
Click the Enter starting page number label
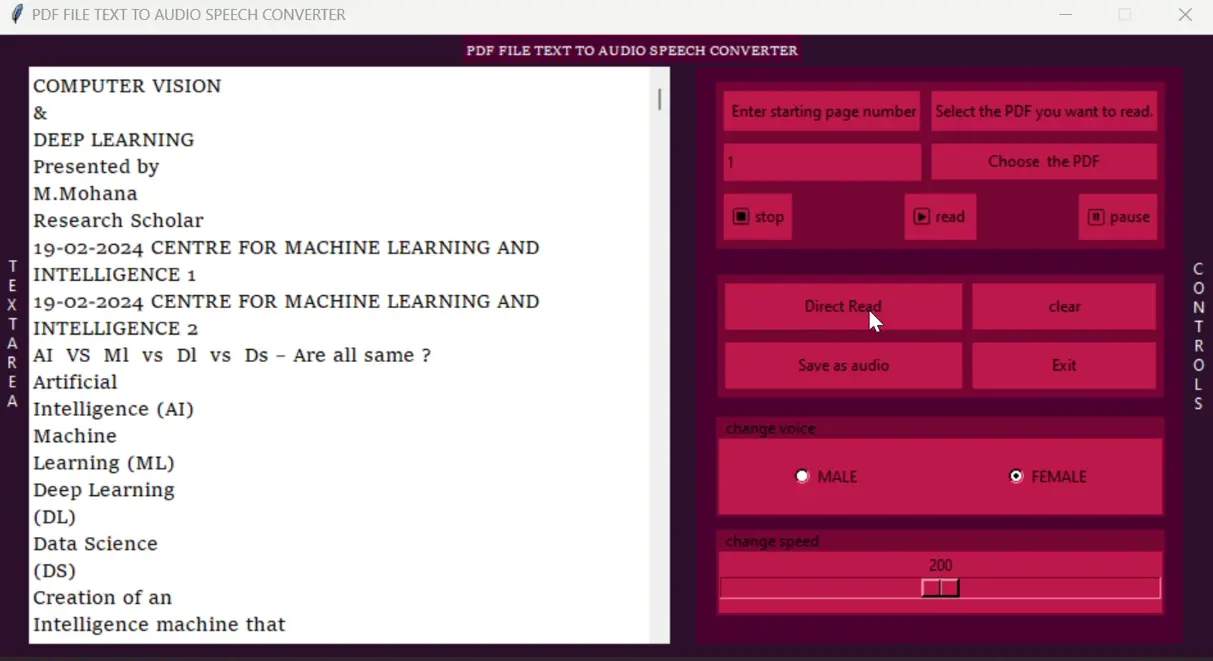[822, 111]
